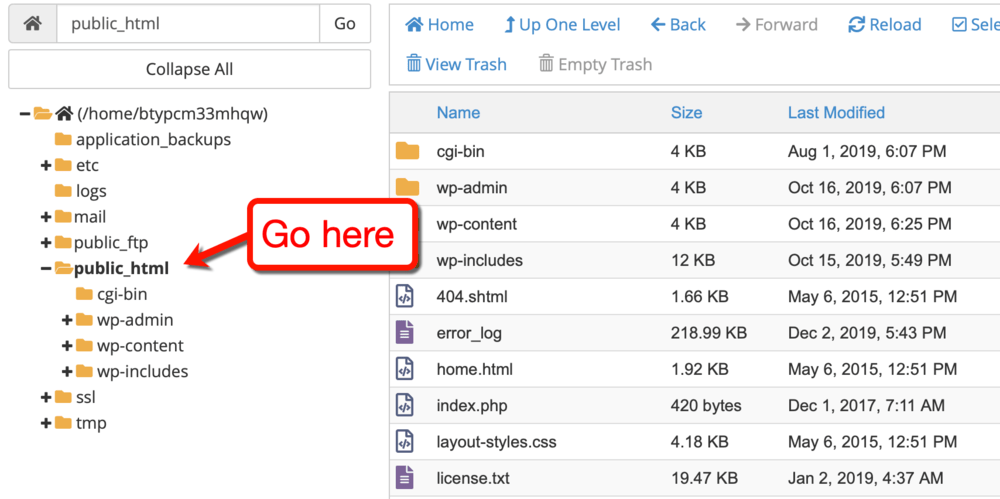The height and width of the screenshot is (499, 1000).
Task: Click the license.txt file icon
Action: coord(405,478)
